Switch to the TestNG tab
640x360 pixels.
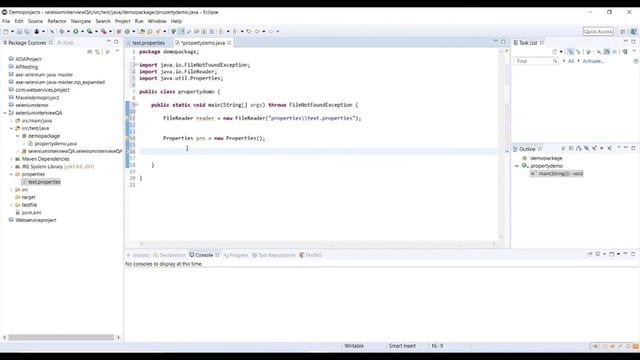[x=311, y=255]
